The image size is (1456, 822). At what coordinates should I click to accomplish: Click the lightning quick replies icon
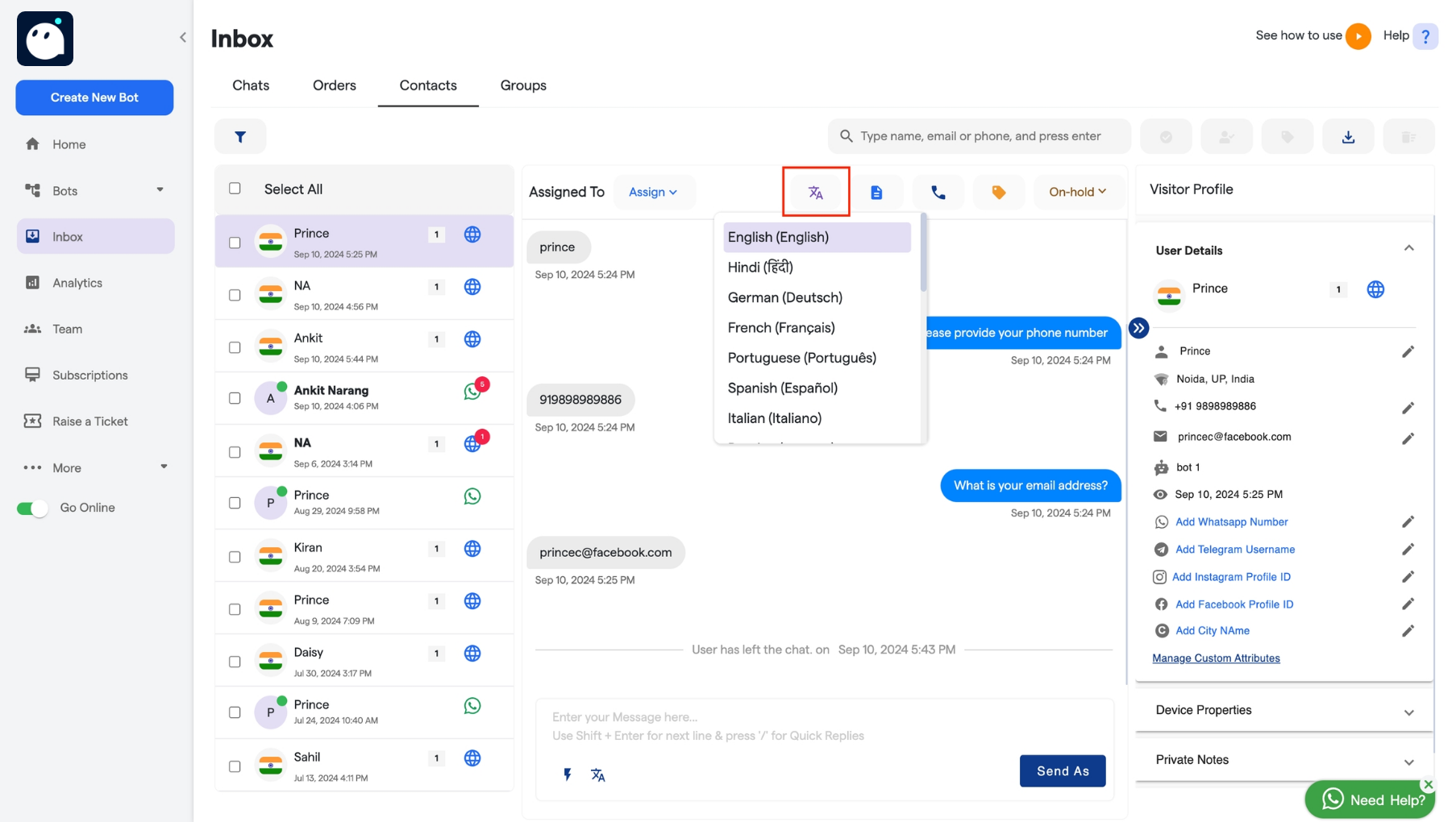(568, 774)
